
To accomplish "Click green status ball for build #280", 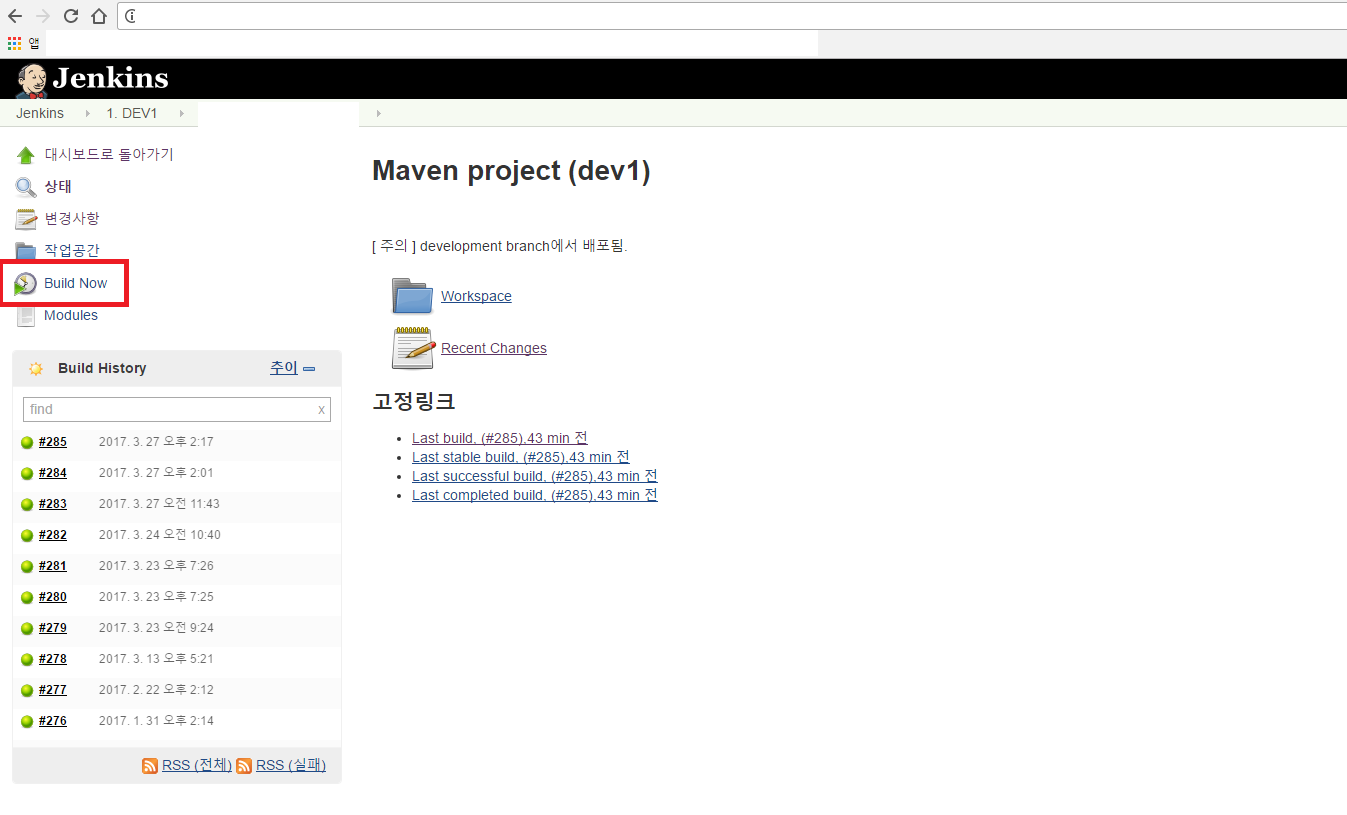I will point(28,598).
